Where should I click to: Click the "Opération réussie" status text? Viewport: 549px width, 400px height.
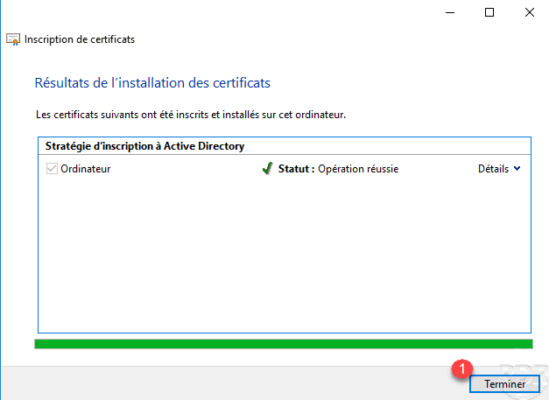[358, 169]
